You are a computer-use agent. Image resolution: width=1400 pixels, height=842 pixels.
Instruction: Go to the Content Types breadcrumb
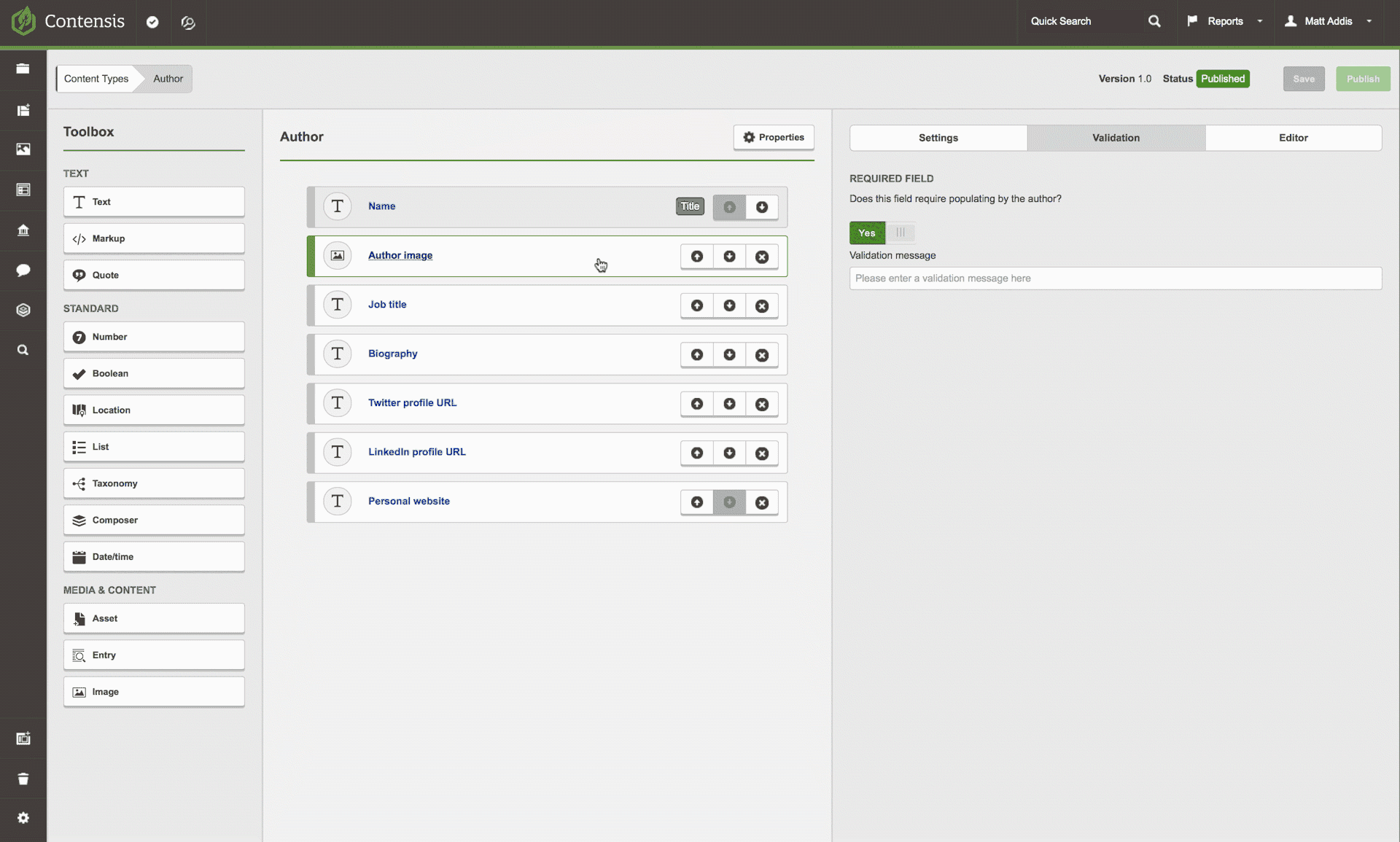96,79
